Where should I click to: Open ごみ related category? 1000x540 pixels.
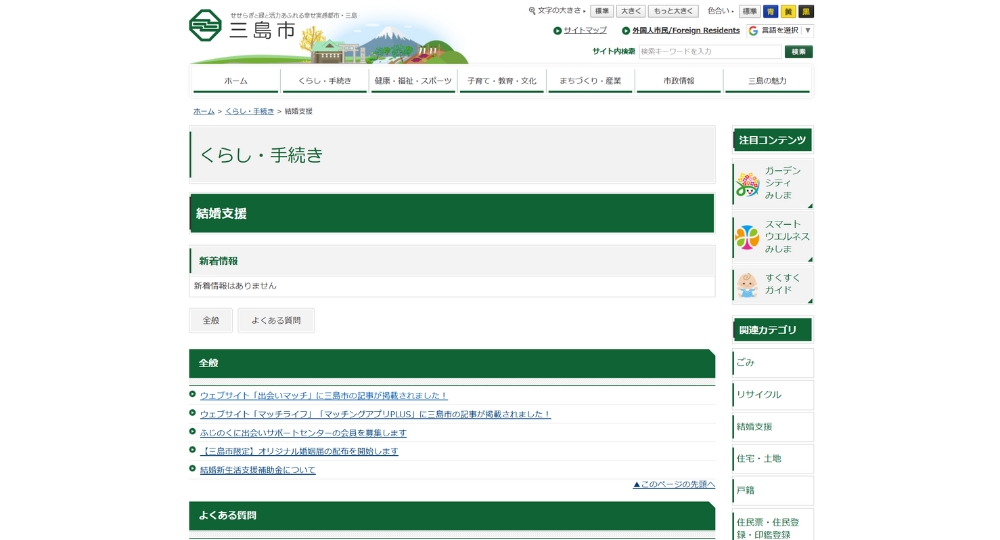click(x=773, y=363)
